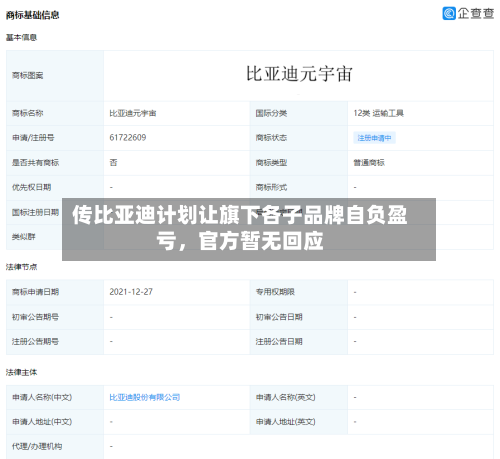Click the 申请人名称(英文) label
Viewport: 500px width, 459px height.
(x=286, y=397)
